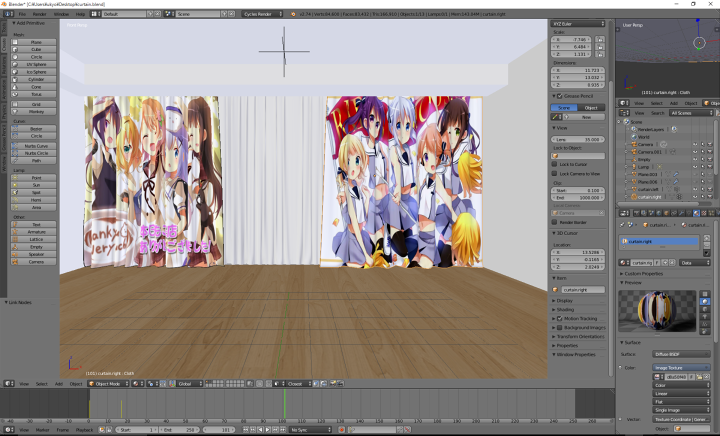Click the Torus mesh icon
Image resolution: width=720 pixels, height=436 pixels.
(15, 94)
